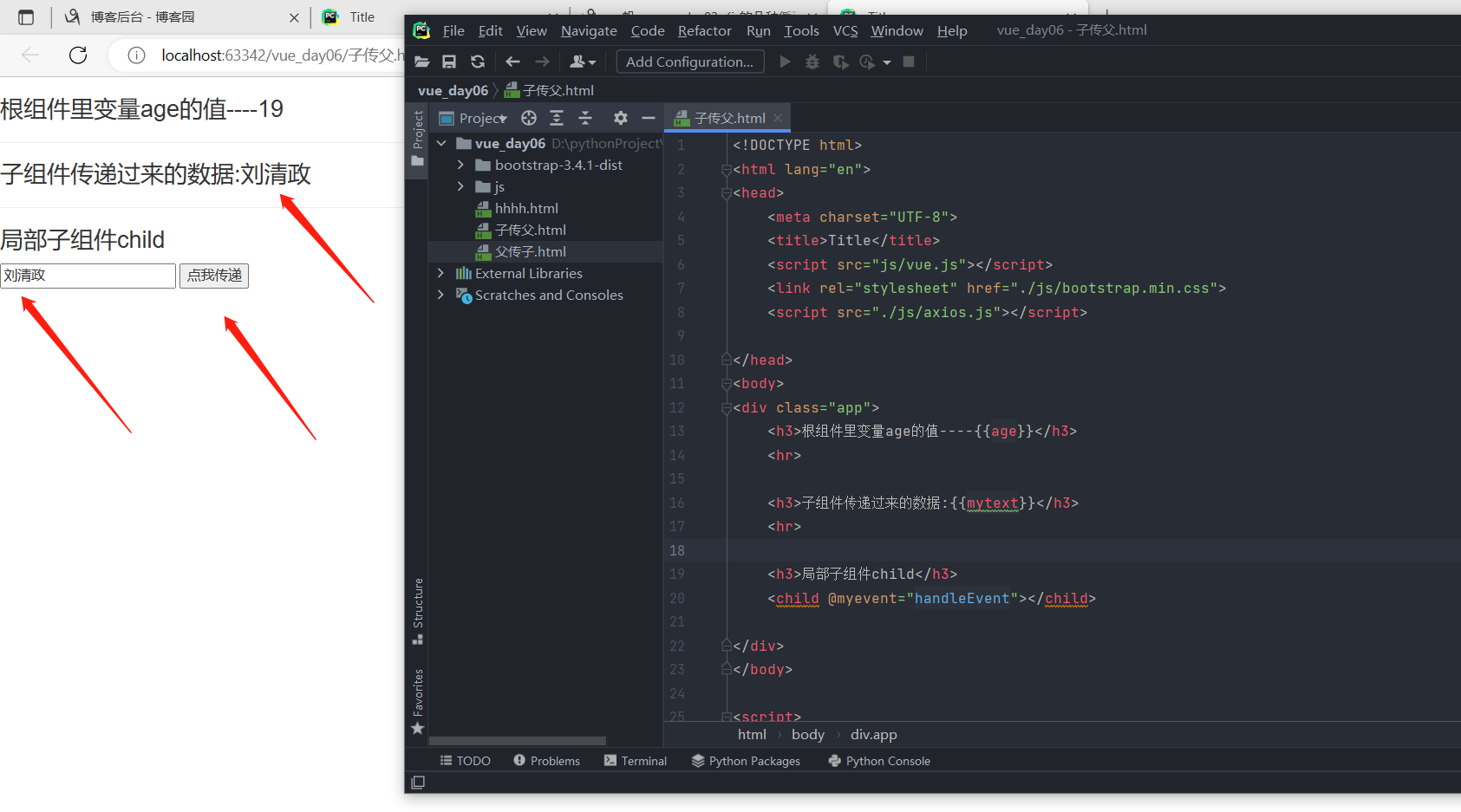This screenshot has height=812, width=1461.
Task: Click the Debug bug icon
Action: click(812, 62)
